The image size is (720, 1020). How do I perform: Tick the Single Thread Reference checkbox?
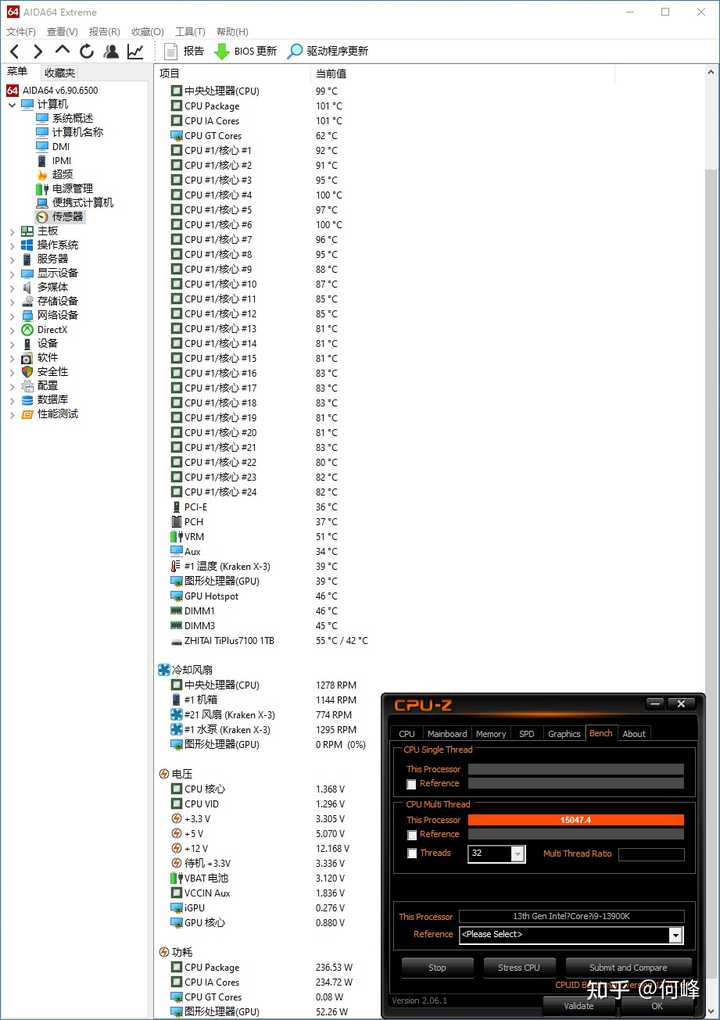pyautogui.click(x=411, y=785)
